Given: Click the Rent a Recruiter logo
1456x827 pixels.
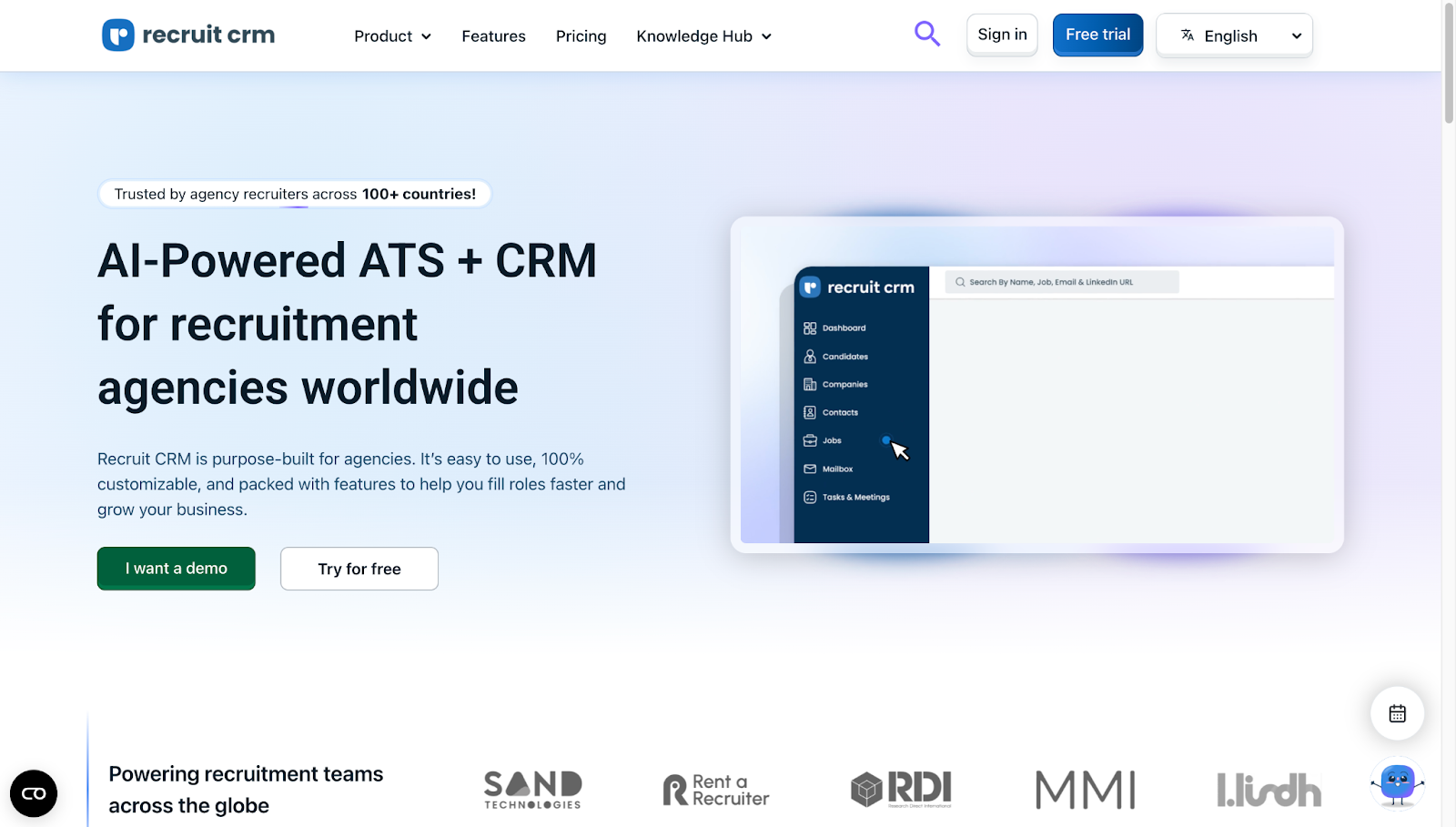Looking at the screenshot, I should [716, 790].
